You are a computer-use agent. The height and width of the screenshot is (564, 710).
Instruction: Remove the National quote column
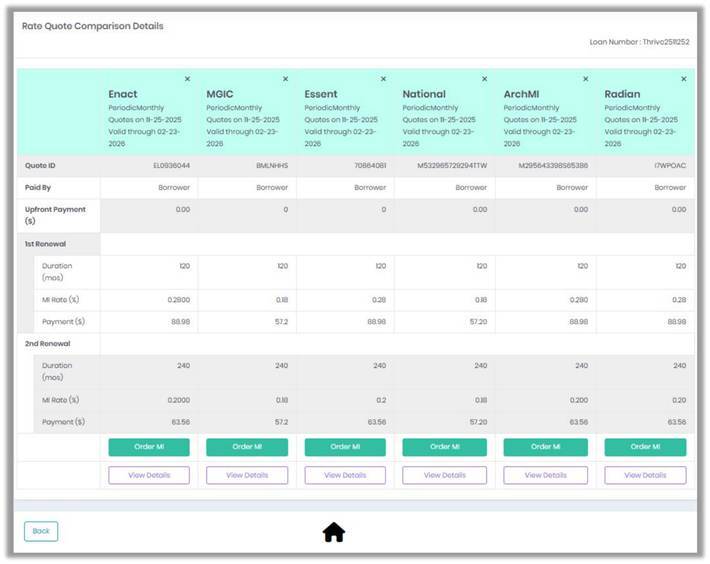pyautogui.click(x=485, y=79)
